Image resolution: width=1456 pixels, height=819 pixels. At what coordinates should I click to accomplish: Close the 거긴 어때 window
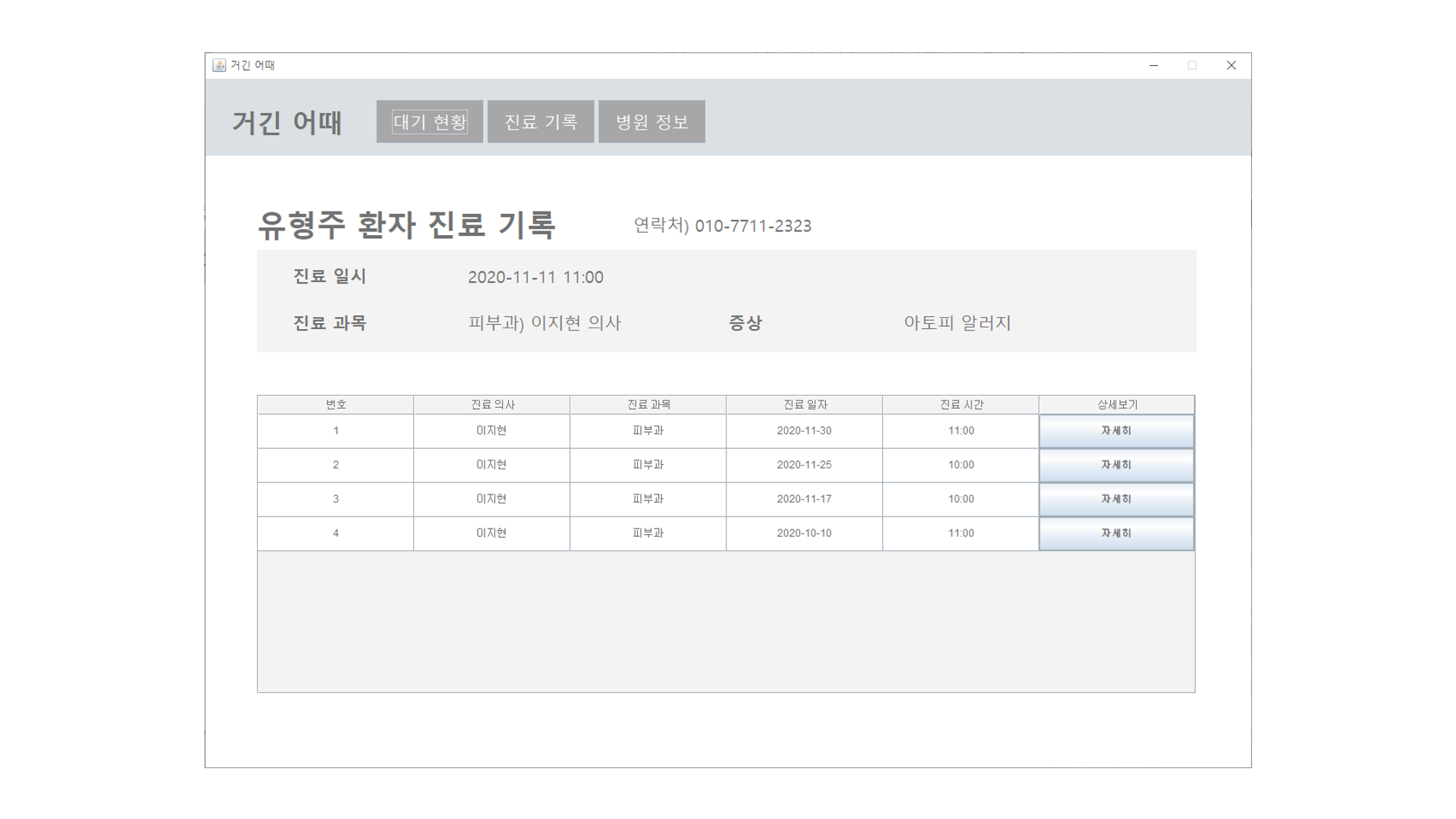tap(1231, 65)
